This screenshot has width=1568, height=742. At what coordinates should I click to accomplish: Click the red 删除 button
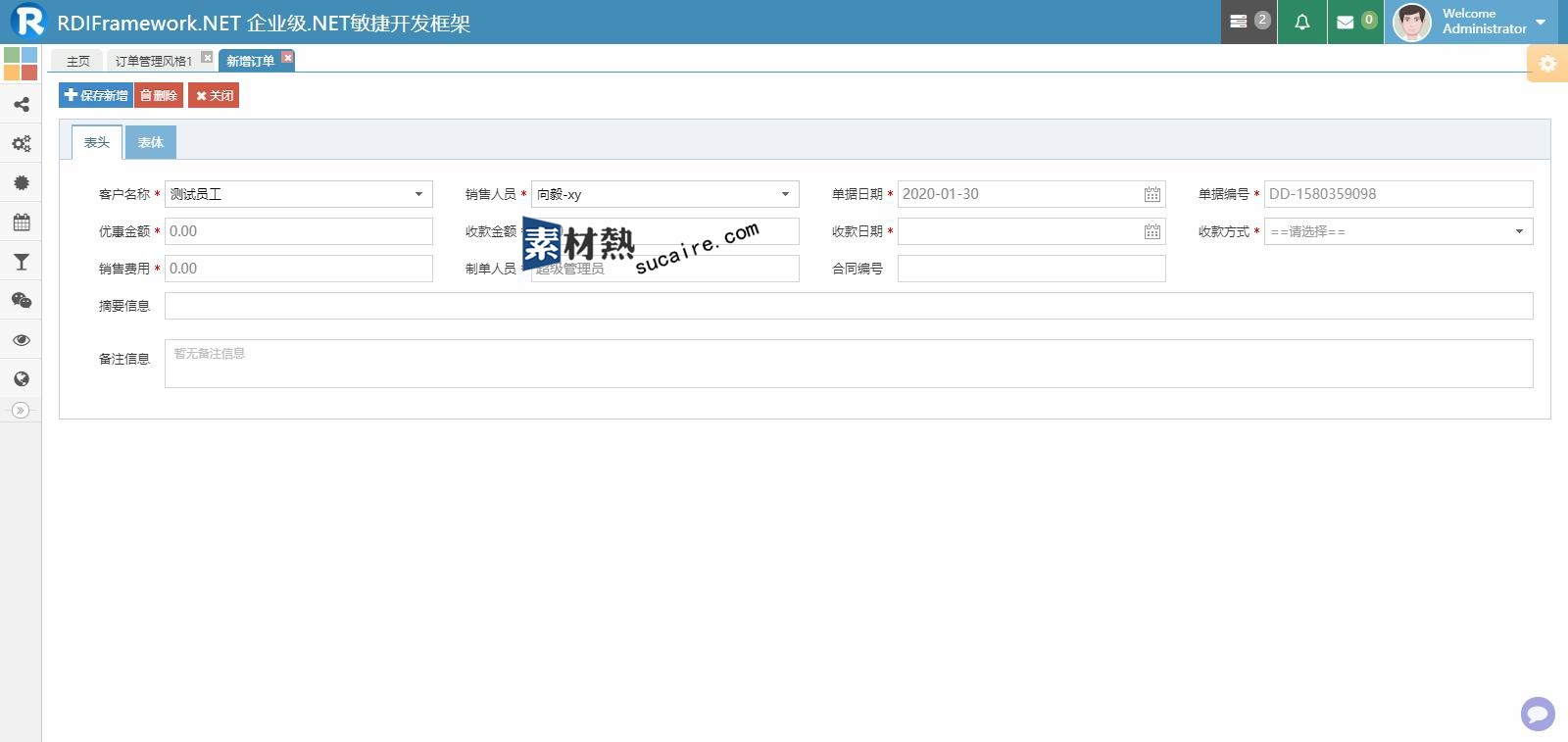pyautogui.click(x=159, y=95)
